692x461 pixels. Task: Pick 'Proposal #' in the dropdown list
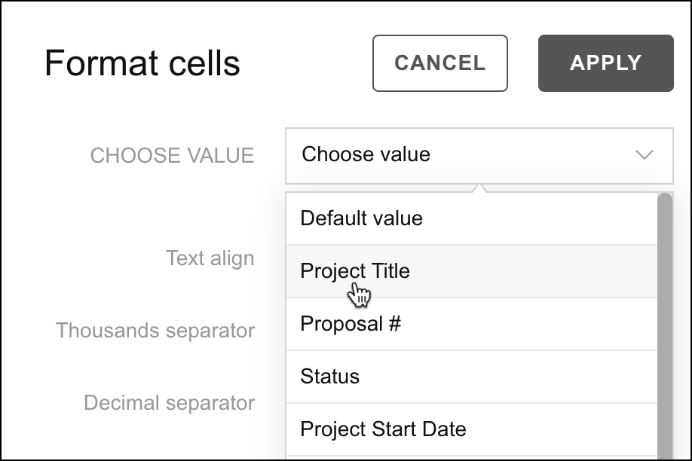pyautogui.click(x=472, y=324)
